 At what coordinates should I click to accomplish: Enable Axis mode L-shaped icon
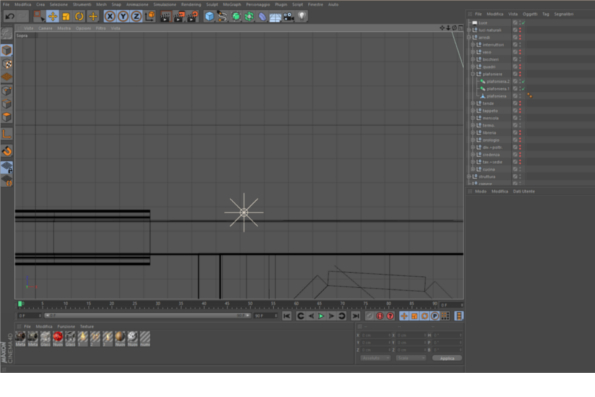6,134
